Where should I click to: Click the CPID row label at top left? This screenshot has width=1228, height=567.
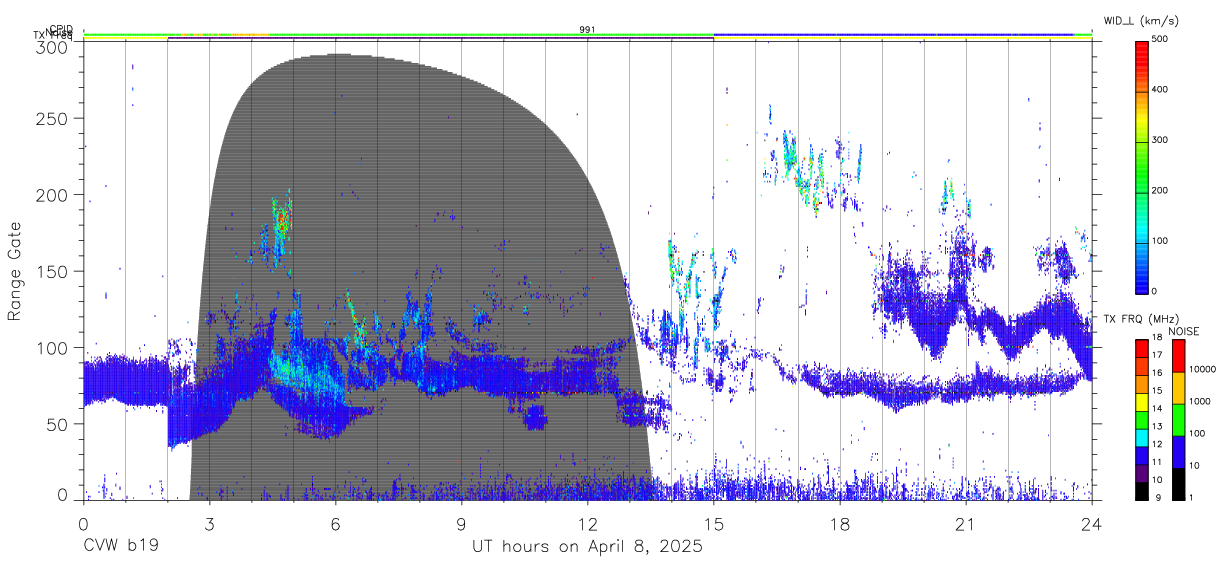click(x=61, y=29)
